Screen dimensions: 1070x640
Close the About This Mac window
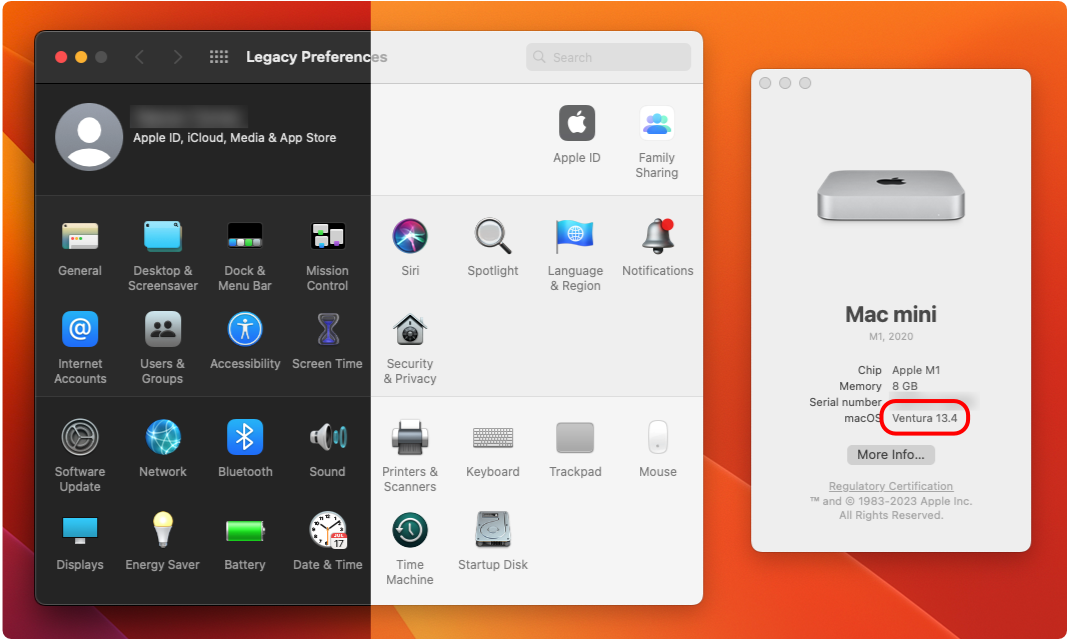point(765,83)
